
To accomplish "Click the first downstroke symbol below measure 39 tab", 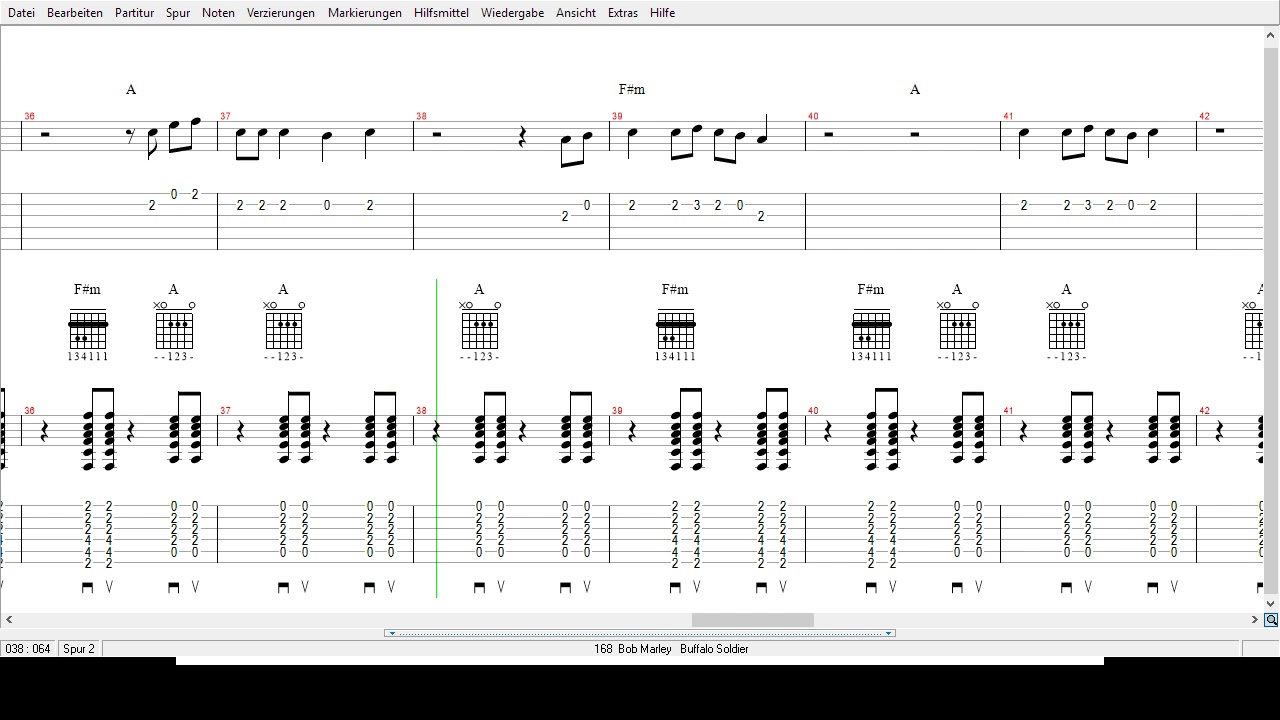I will click(676, 587).
